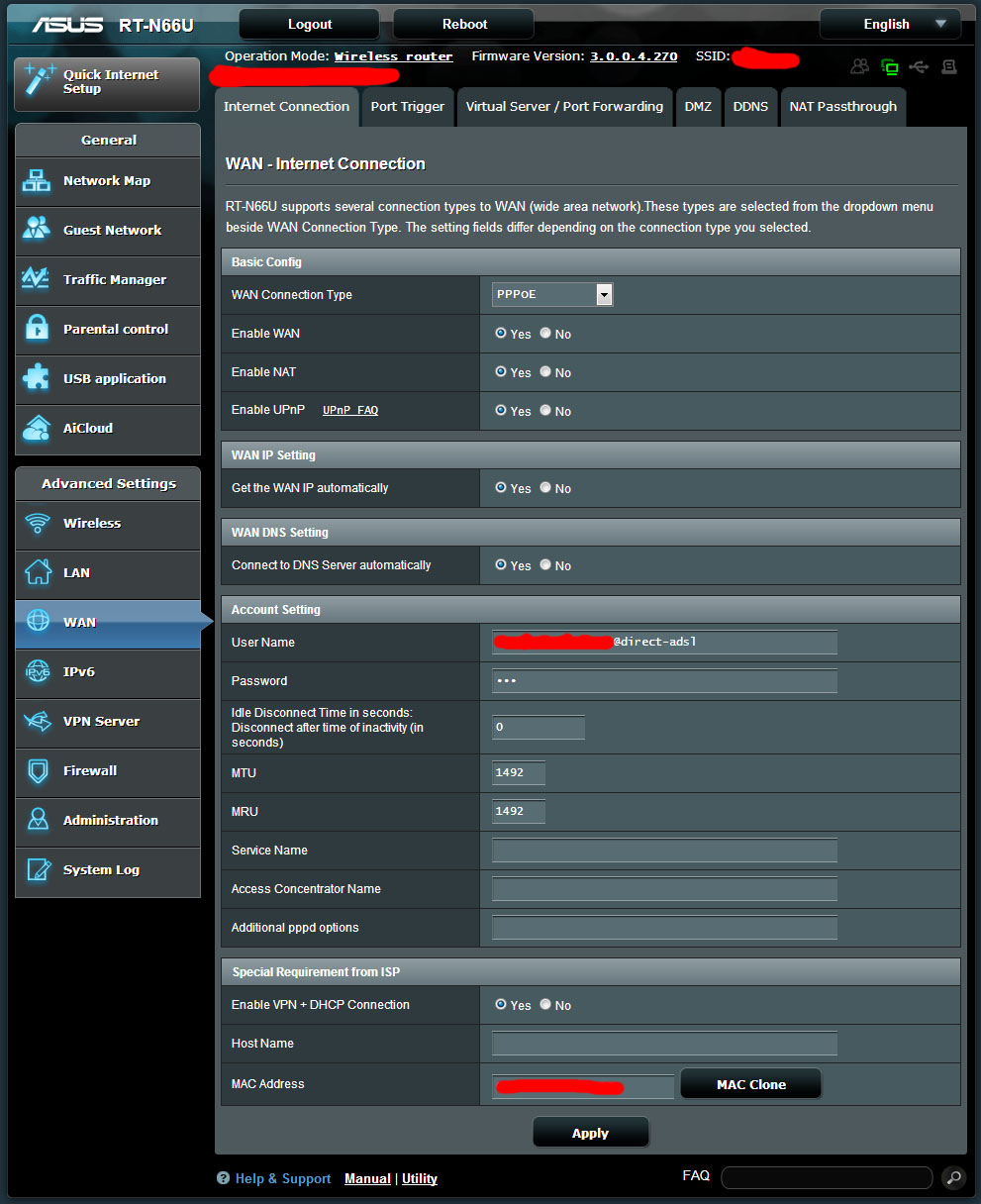Click the Network Map sidebar icon
This screenshot has height=1204, width=981.
coord(37,181)
